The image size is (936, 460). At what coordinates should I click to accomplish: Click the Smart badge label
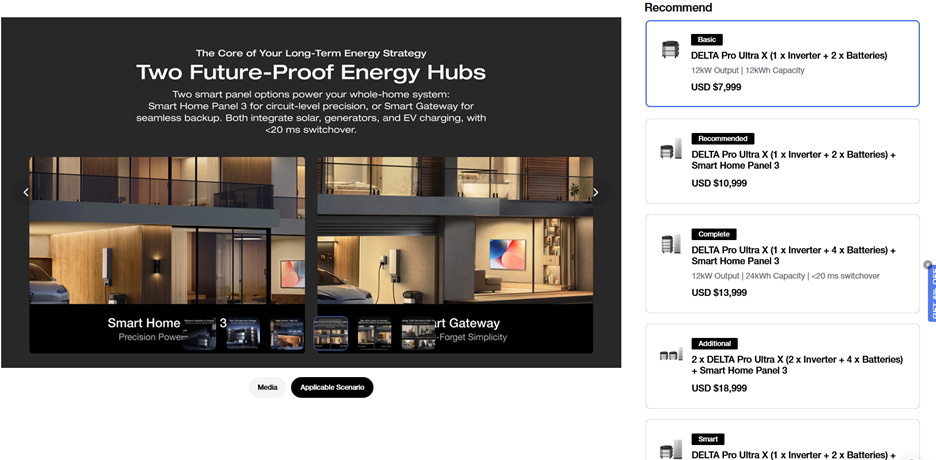[708, 439]
